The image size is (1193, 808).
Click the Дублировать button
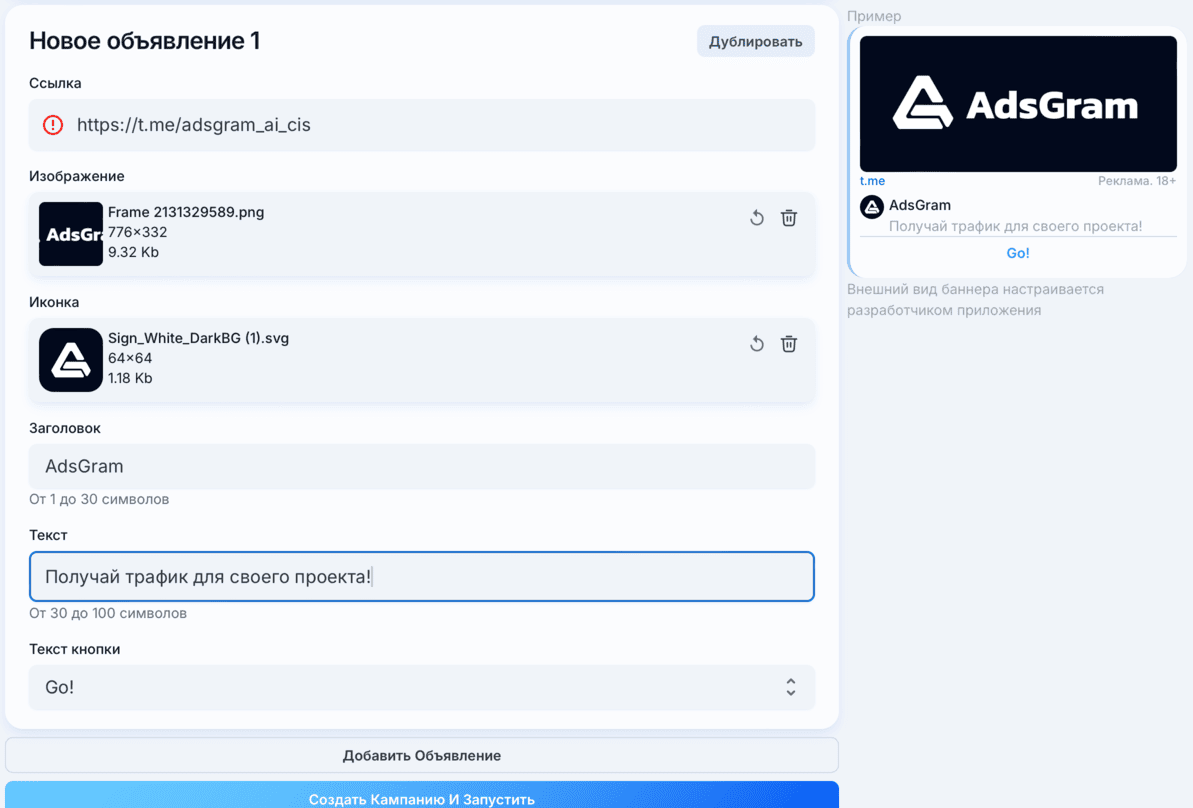(x=755, y=41)
